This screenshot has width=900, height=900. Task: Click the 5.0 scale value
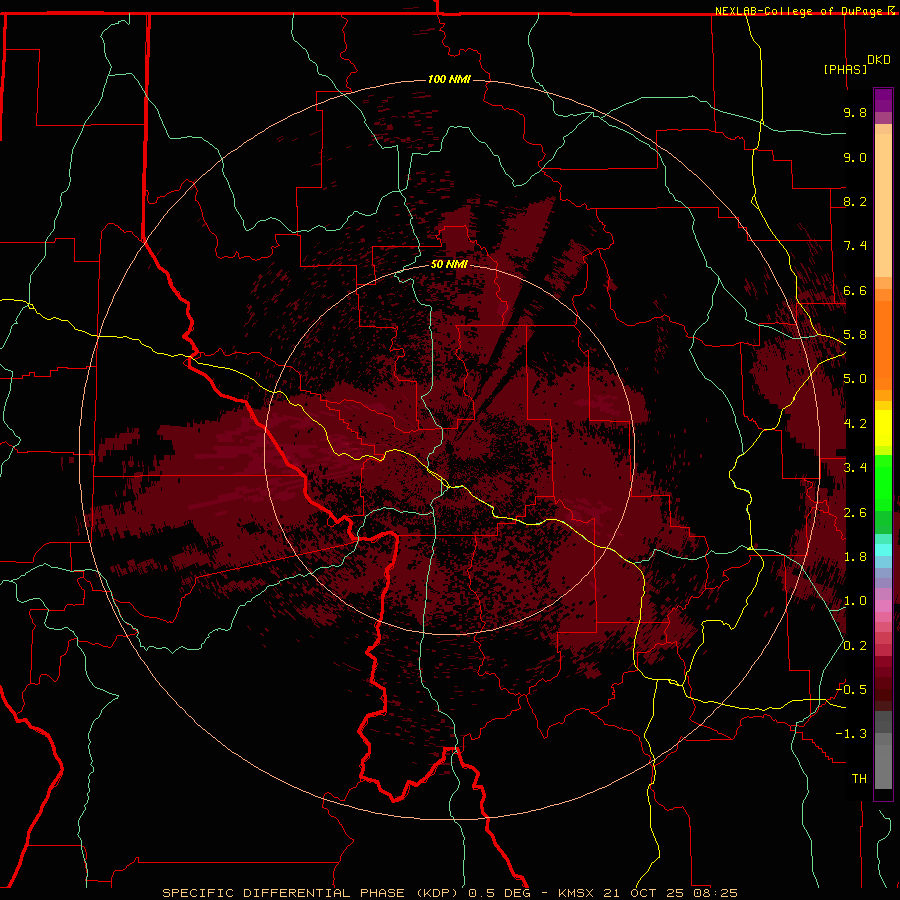pyautogui.click(x=855, y=379)
